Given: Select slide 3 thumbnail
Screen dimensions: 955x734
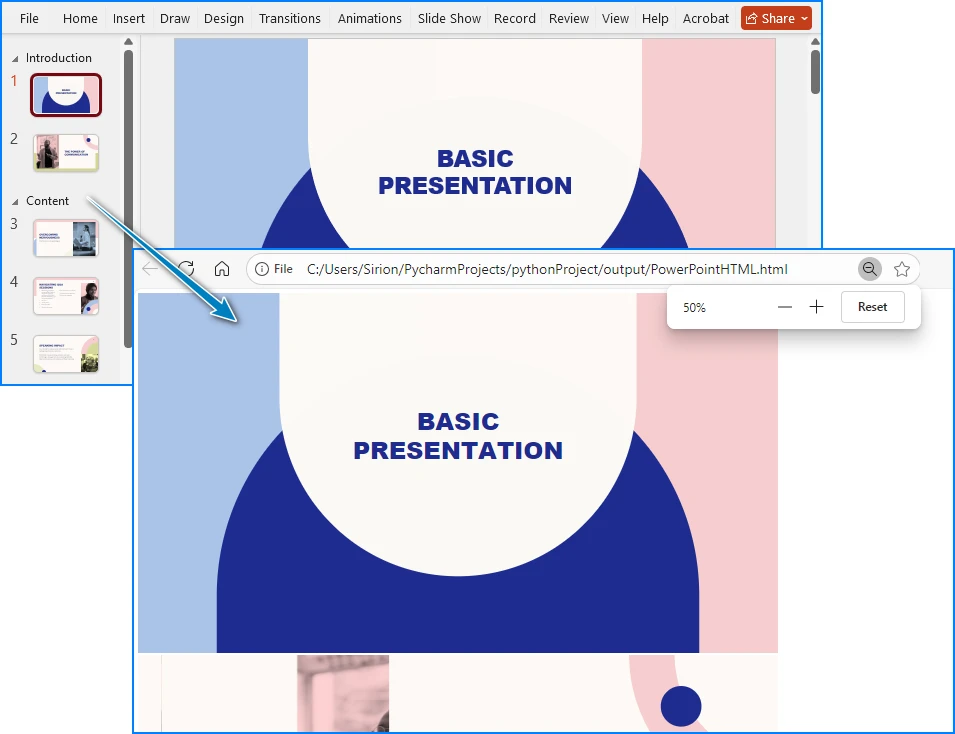Looking at the screenshot, I should (66, 238).
